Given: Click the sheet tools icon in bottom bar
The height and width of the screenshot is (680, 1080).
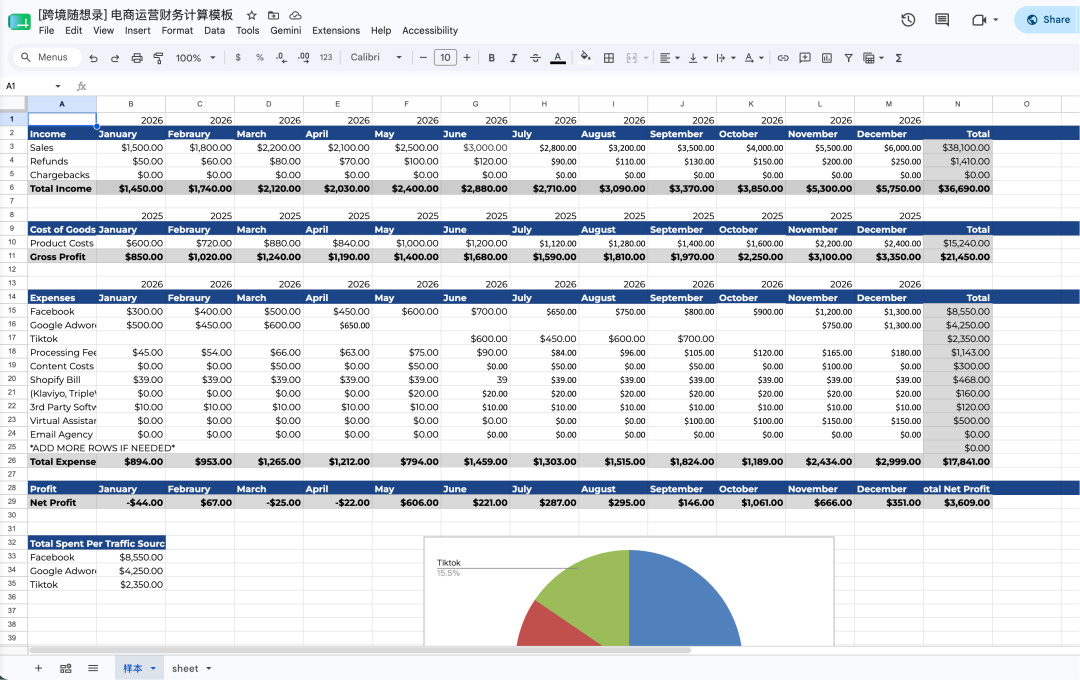Looking at the screenshot, I should point(65,668).
